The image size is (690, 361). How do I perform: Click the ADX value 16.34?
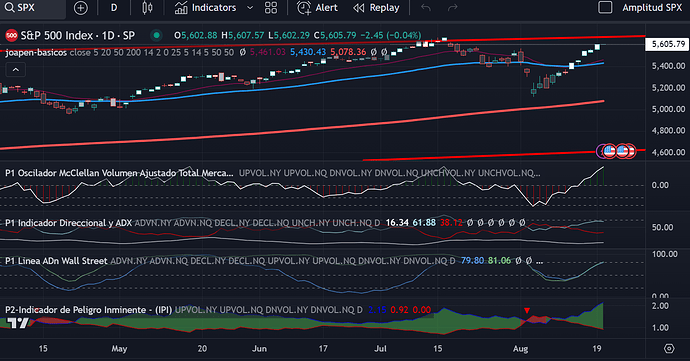coord(397,223)
